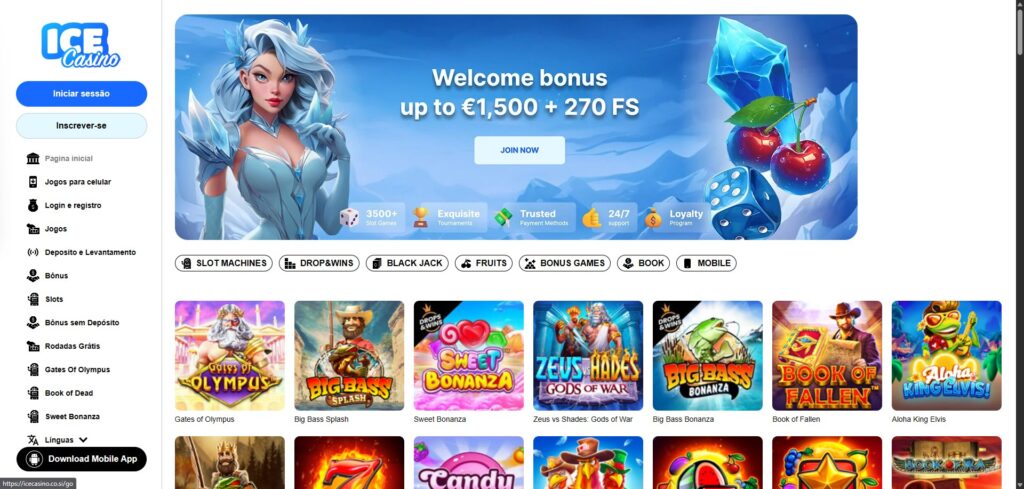Open the Gates Of Olympus sidebar link
Image resolution: width=1024 pixels, height=489 pixels.
(x=77, y=370)
